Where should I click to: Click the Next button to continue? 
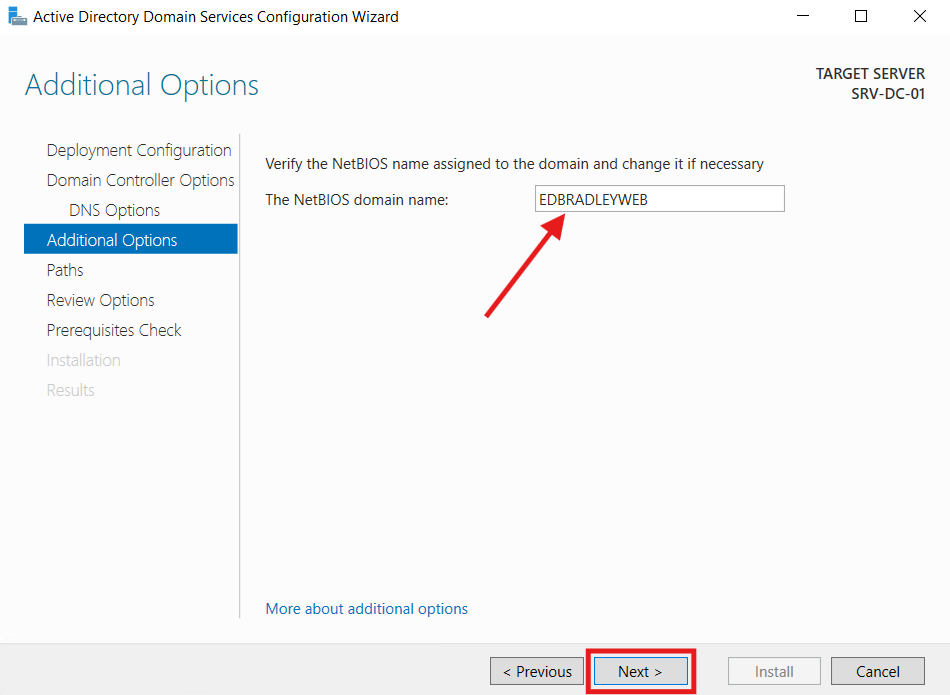click(x=639, y=671)
